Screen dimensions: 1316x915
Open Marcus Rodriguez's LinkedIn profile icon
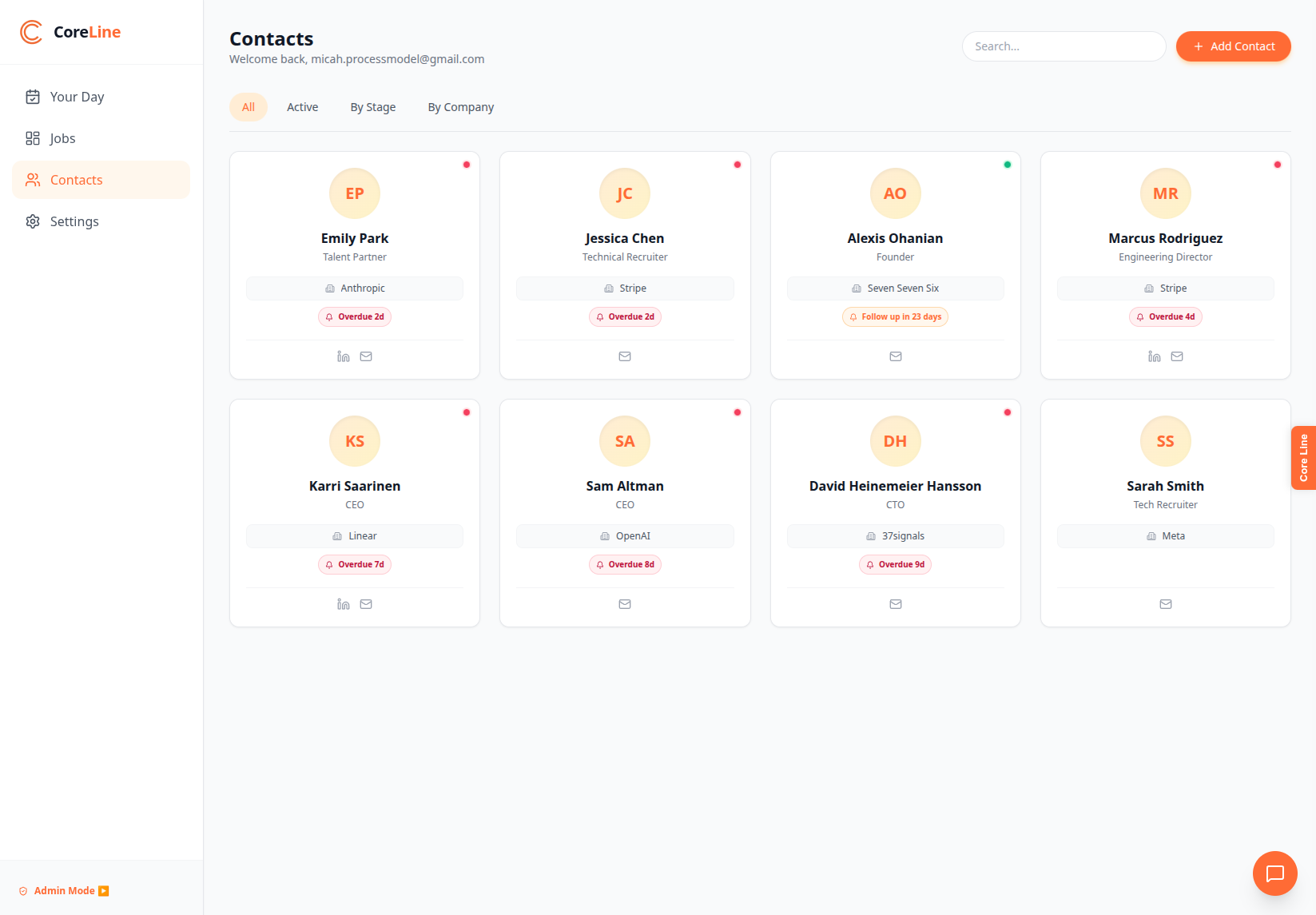1155,356
